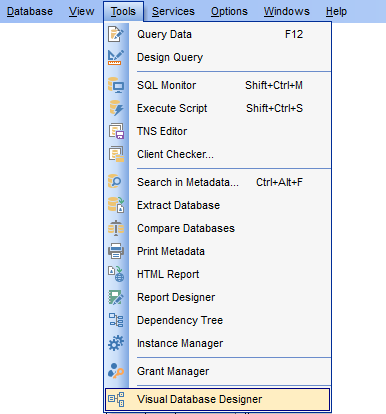Open the Help menu
The image size is (386, 414).
point(336,11)
